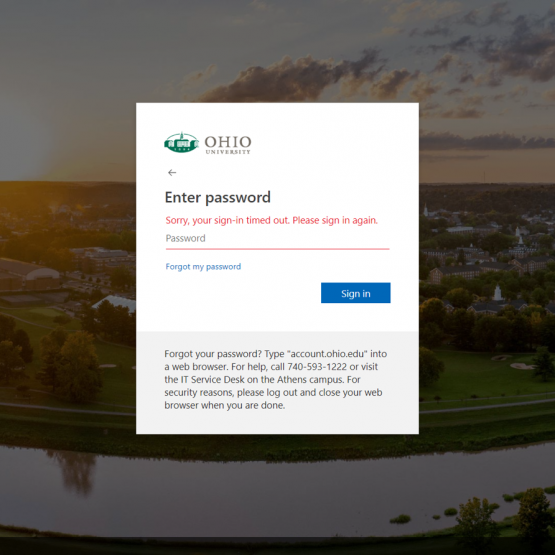Click the 'Forgot your password?' footer question
The height and width of the screenshot is (555, 555).
[x=213, y=354]
